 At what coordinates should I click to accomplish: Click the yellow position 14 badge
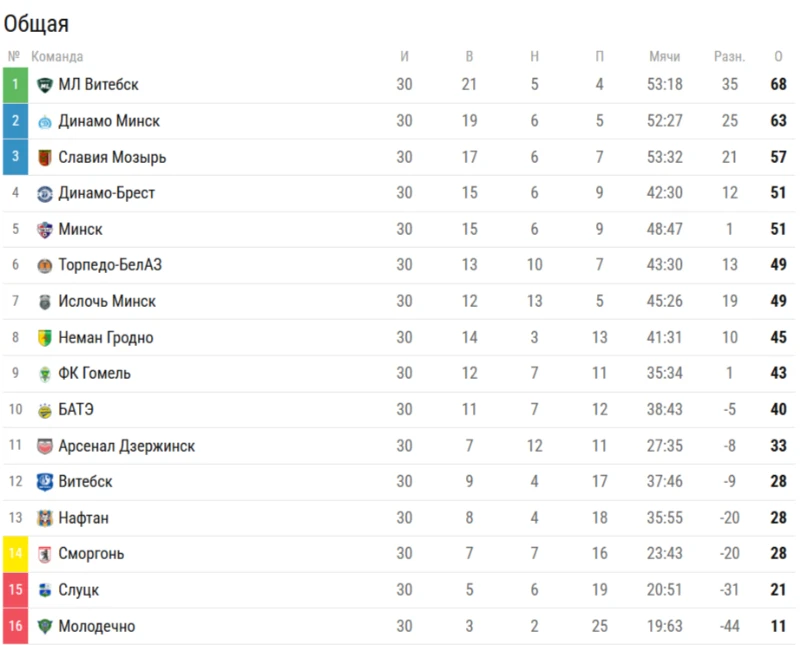coord(15,554)
